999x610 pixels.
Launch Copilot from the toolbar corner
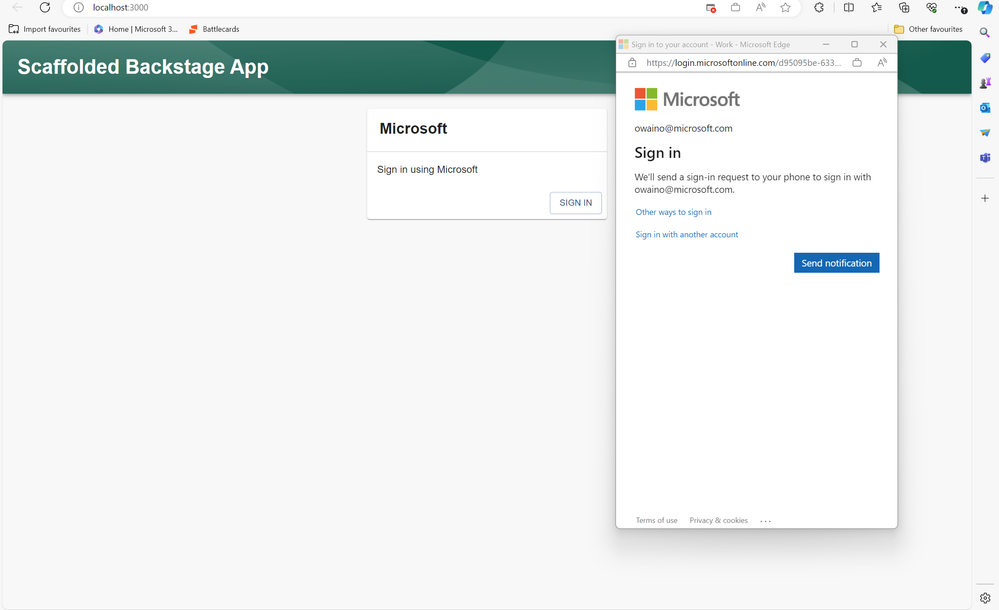(985, 8)
